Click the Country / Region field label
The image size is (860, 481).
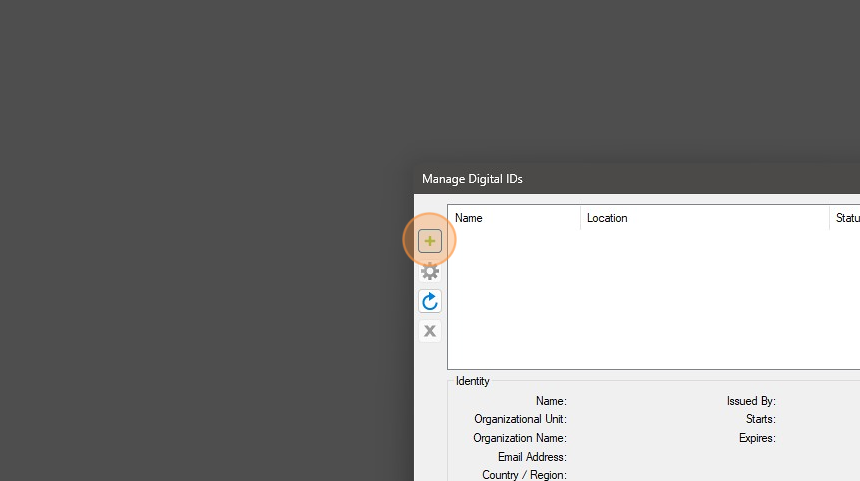coord(524,475)
